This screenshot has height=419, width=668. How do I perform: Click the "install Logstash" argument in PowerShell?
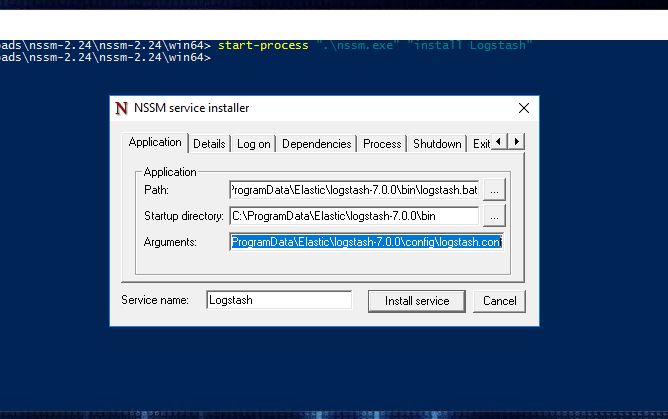point(470,45)
